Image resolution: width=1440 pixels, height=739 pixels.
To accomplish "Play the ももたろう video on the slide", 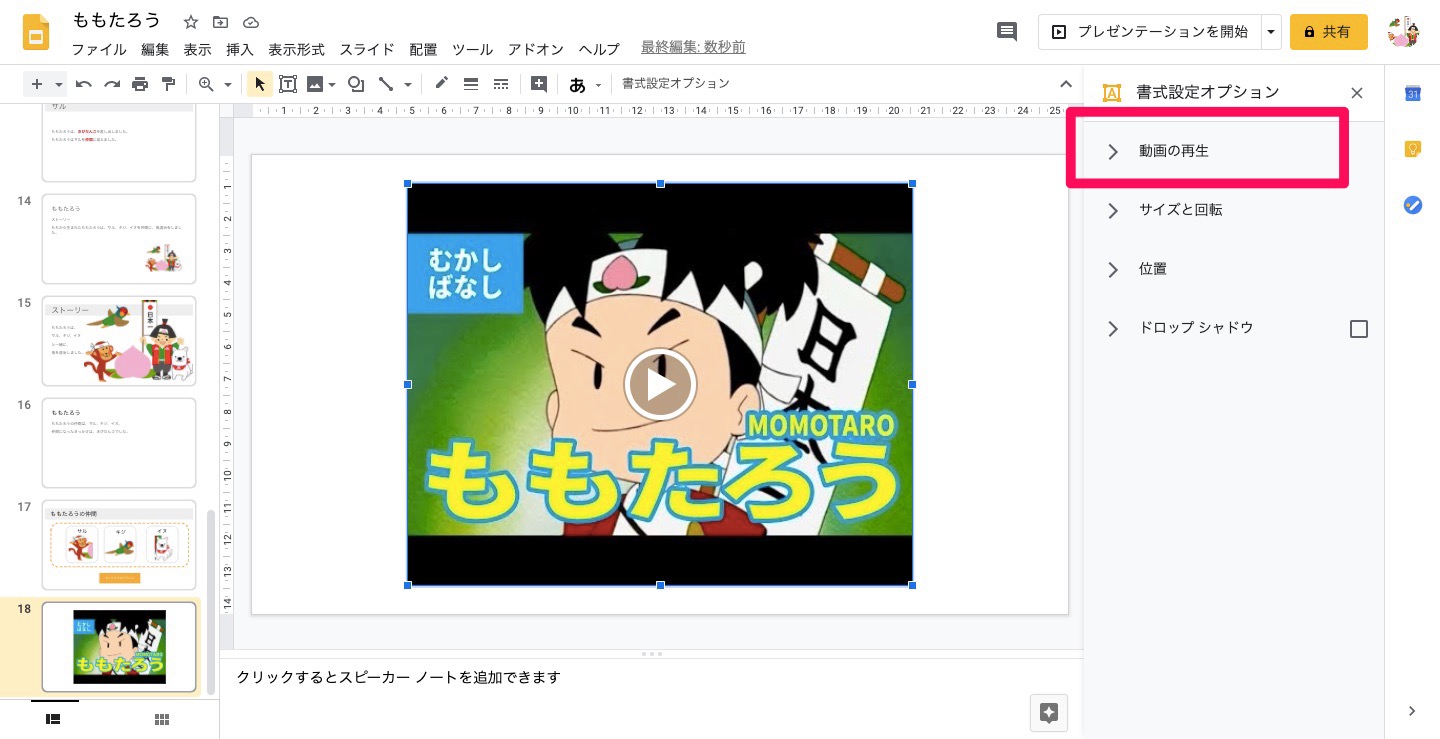I will click(660, 384).
